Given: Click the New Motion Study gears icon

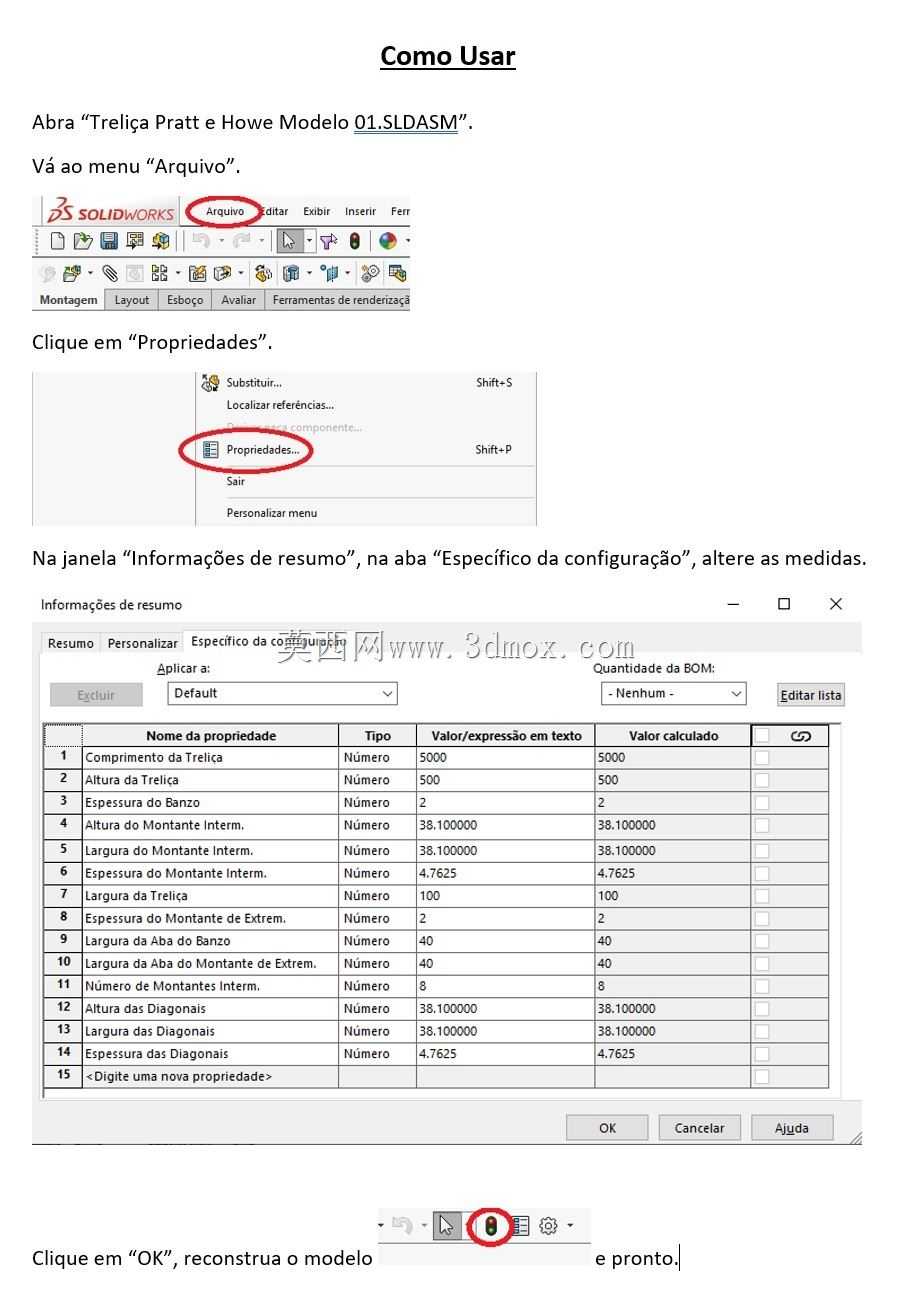Looking at the screenshot, I should pyautogui.click(x=370, y=272).
